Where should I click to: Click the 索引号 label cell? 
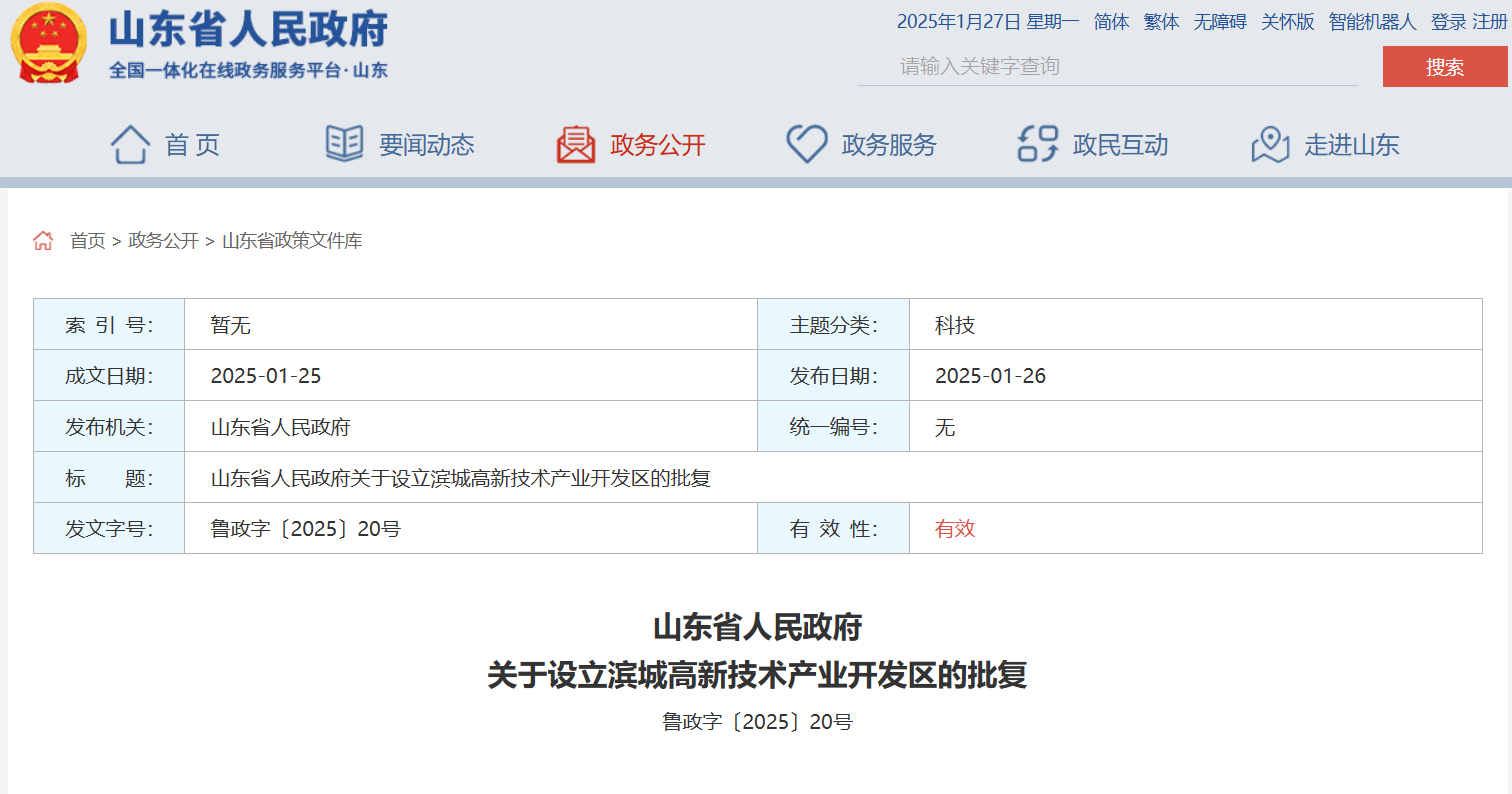(109, 325)
